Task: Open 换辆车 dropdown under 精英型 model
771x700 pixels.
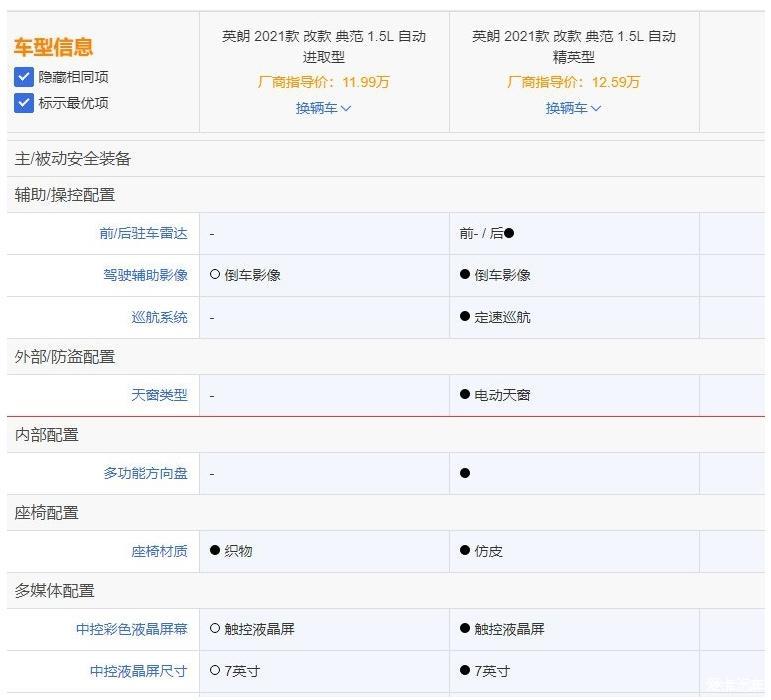Action: coord(573,108)
